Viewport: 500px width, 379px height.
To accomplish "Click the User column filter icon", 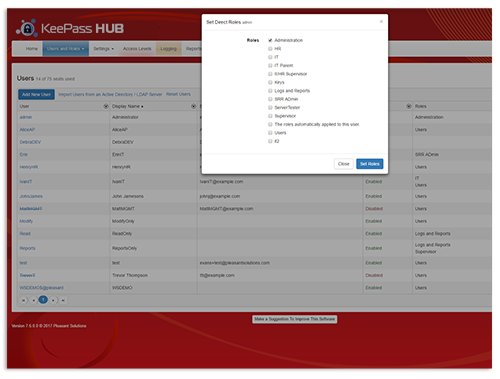I will coord(106,106).
